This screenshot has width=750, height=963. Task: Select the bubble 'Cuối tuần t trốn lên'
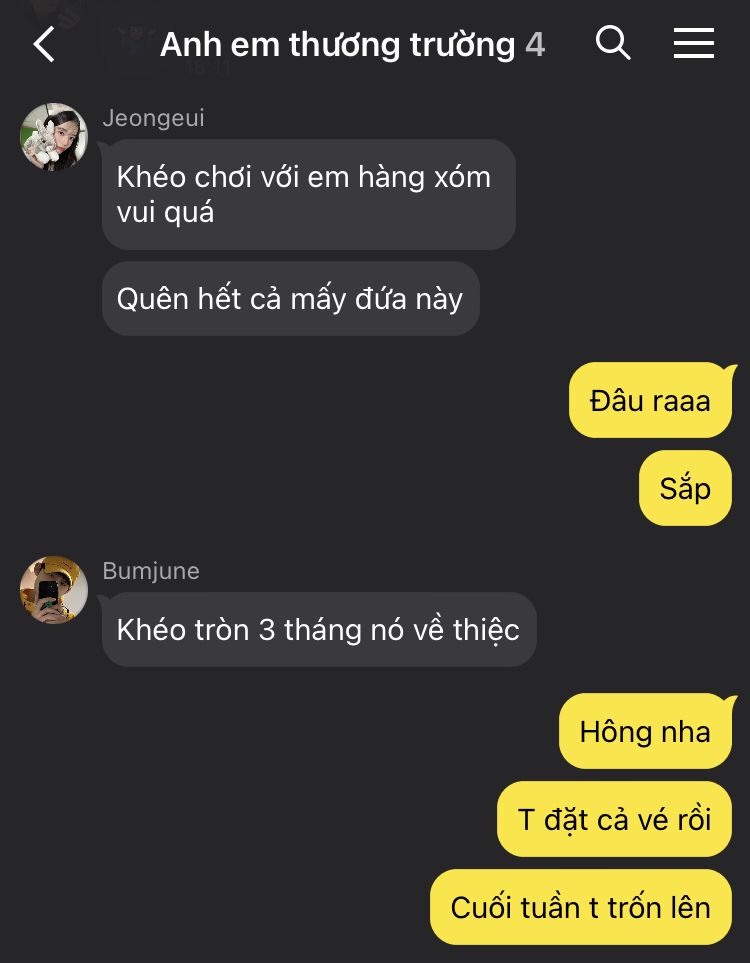pos(581,907)
